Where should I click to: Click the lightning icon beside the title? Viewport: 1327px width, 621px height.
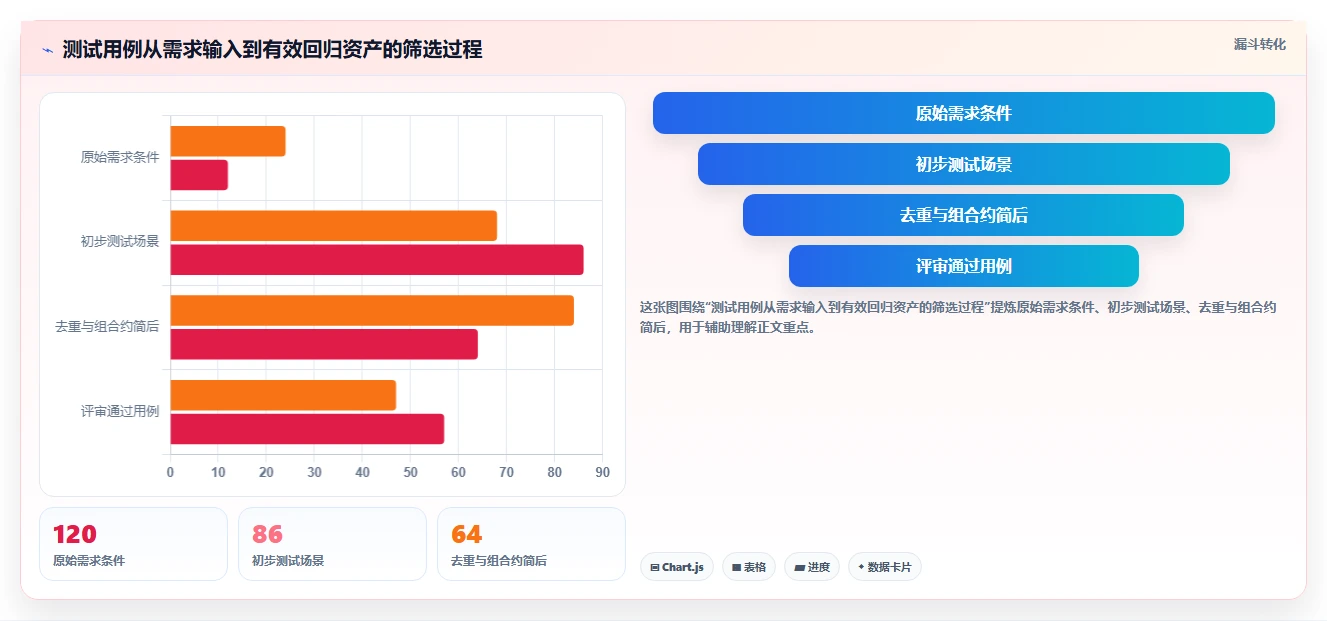pos(47,50)
